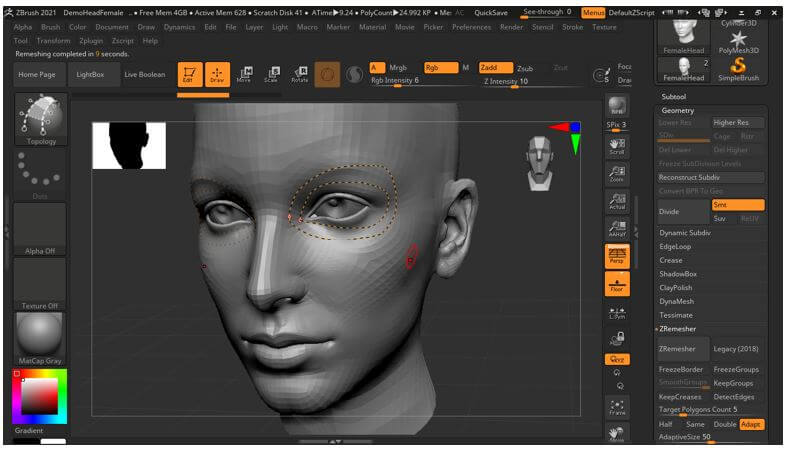Viewport: 804px width, 451px height.
Task: Collapse the Geometry section header
Action: [x=678, y=110]
